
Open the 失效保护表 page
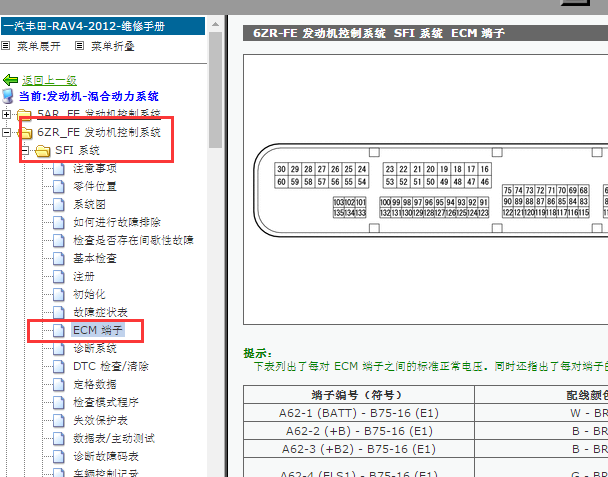point(100,420)
